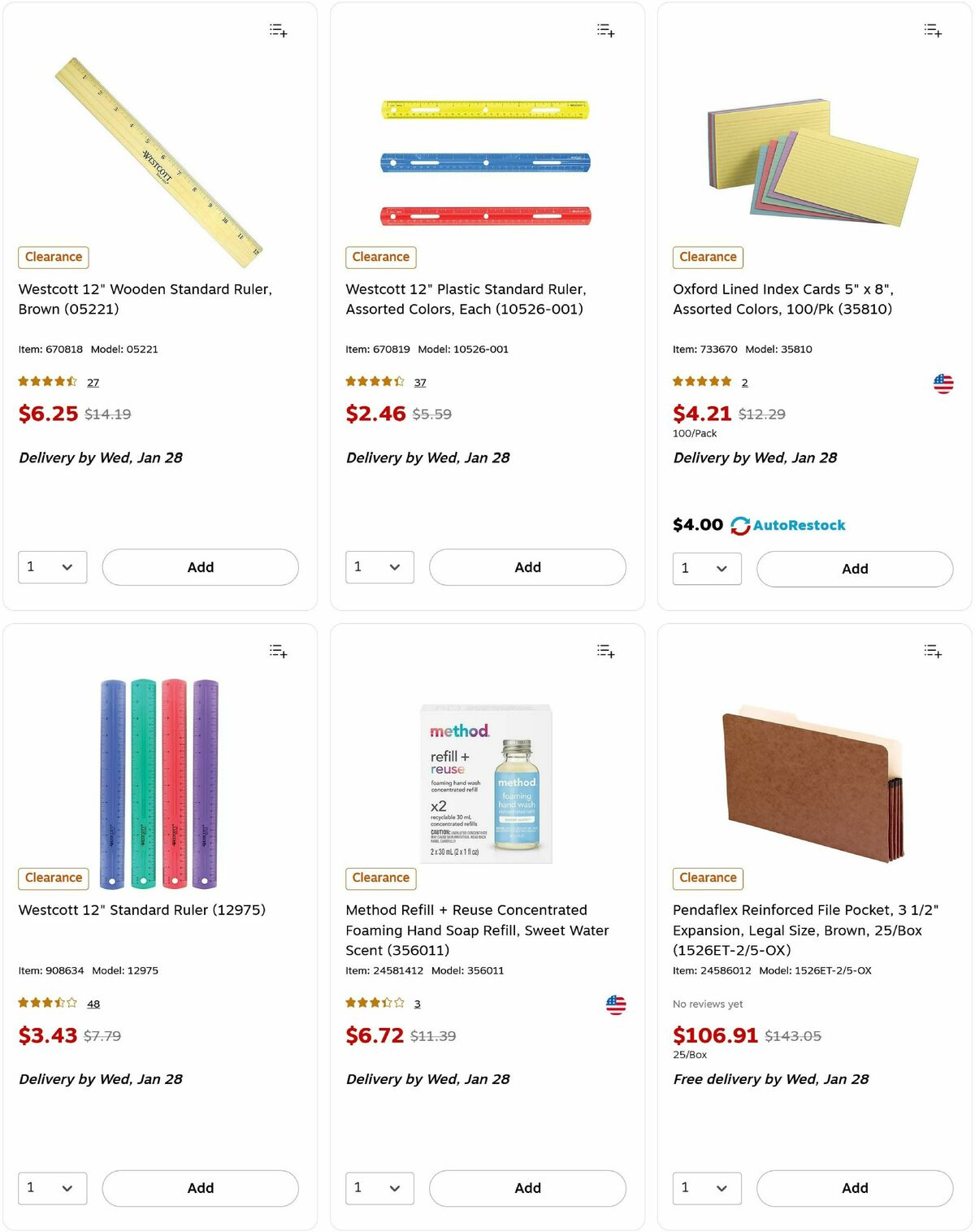Open quantity dropdown for wooden ruler
Image resolution: width=975 pixels, height=1232 pixels.
(x=52, y=566)
